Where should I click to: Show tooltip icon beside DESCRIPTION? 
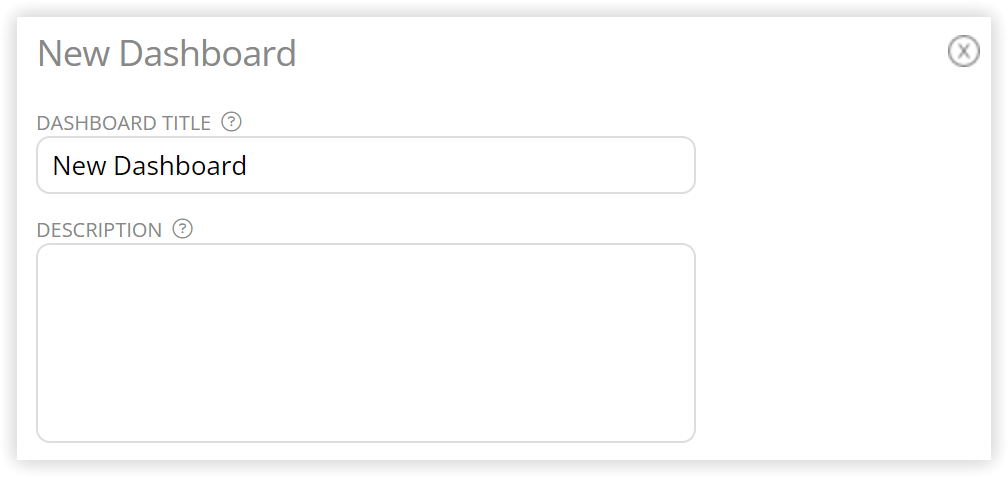[183, 228]
